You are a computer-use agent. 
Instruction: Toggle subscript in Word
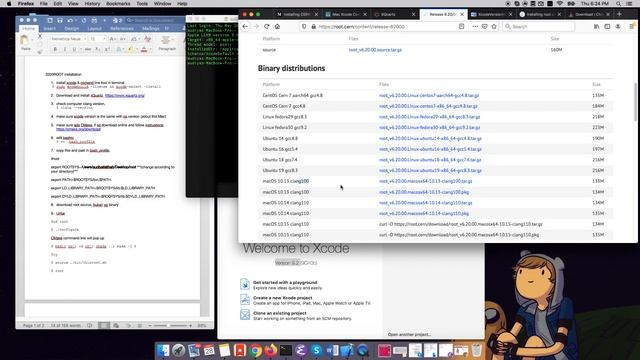coord(97,49)
